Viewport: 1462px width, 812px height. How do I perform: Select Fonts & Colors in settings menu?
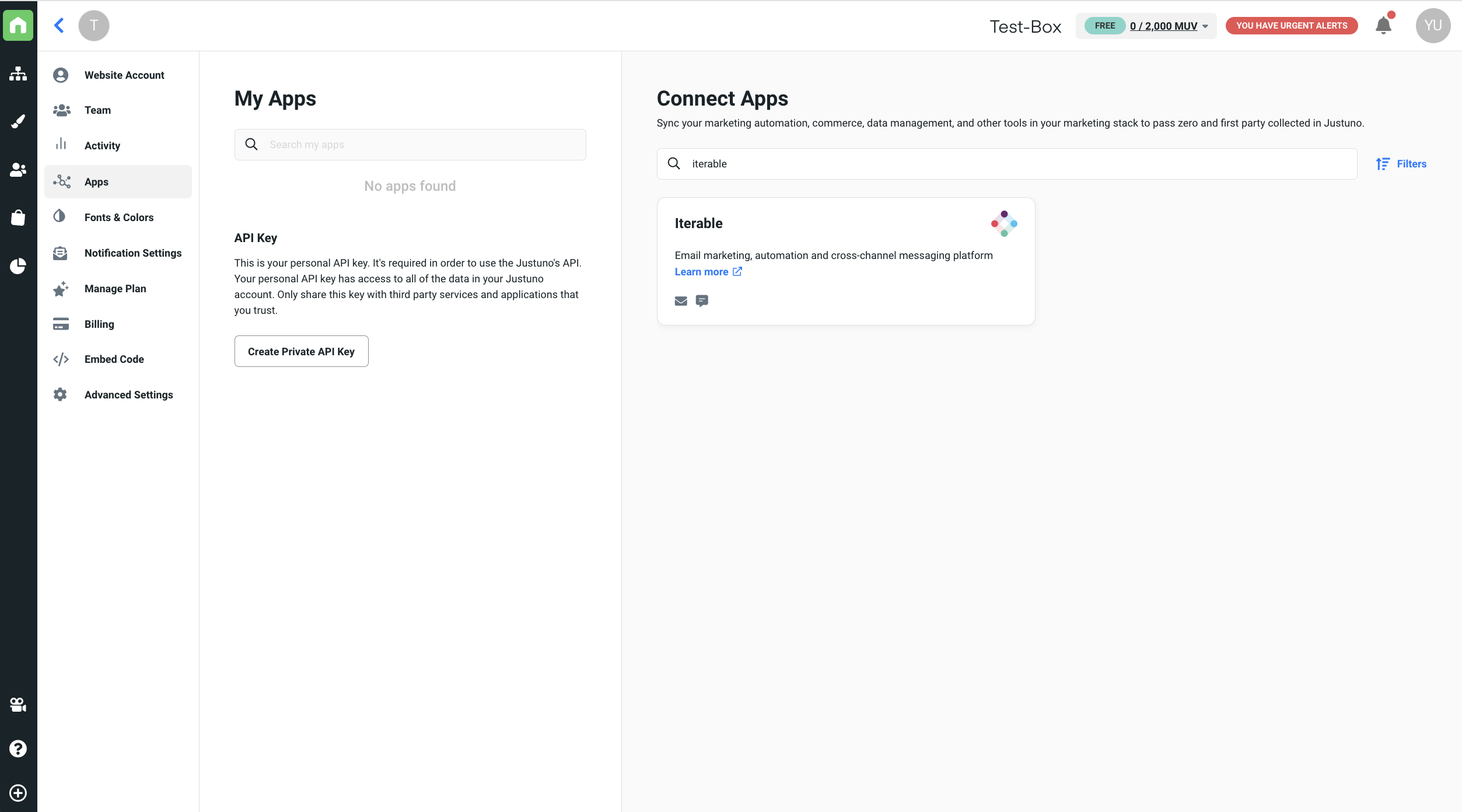click(119, 218)
